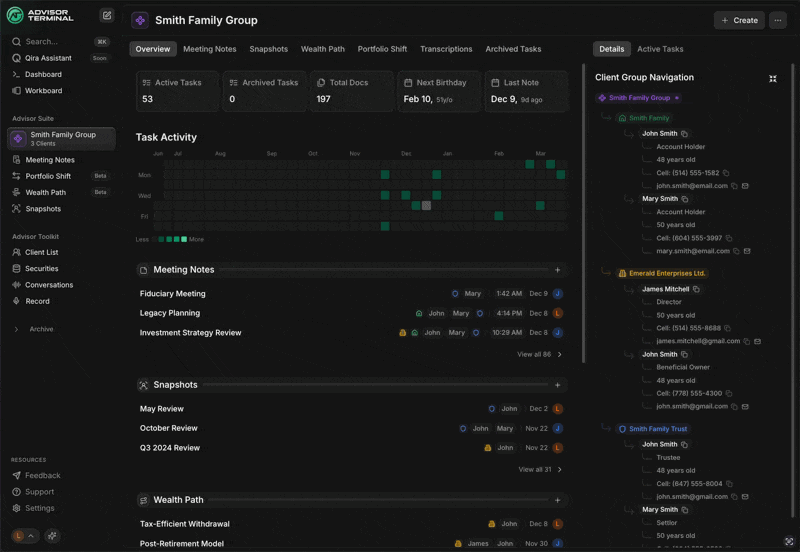This screenshot has height=552, width=800.
Task: Add a new Snapshot with plus
Action: 558,385
